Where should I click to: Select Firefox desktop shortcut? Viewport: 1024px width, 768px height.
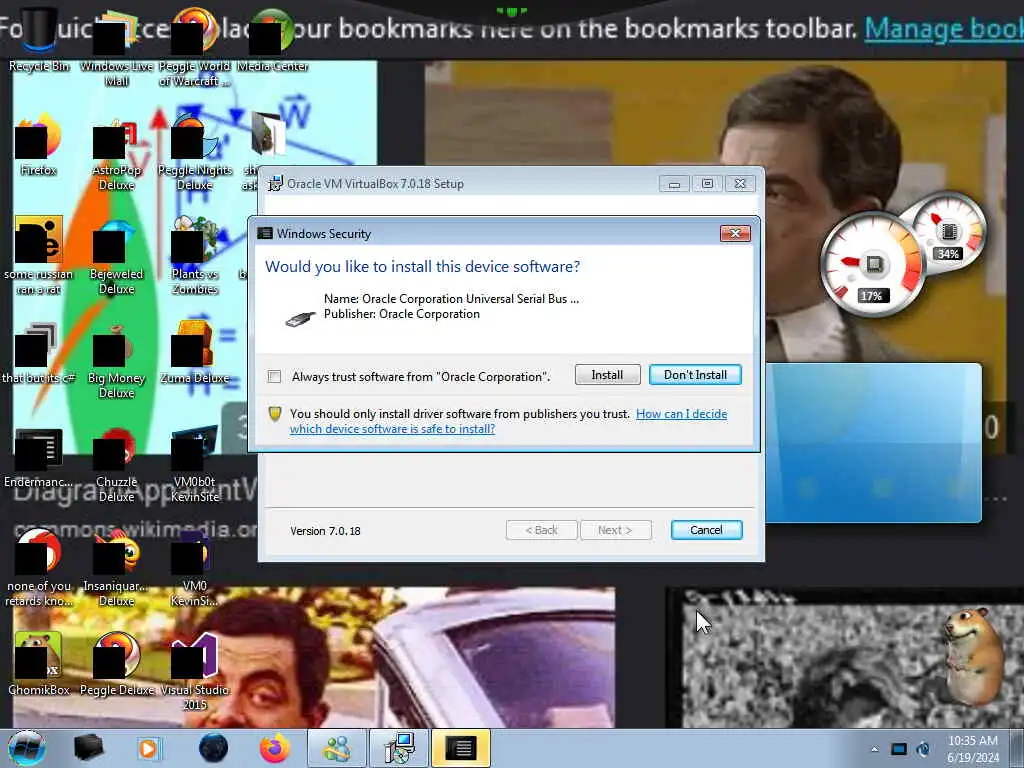[39, 145]
